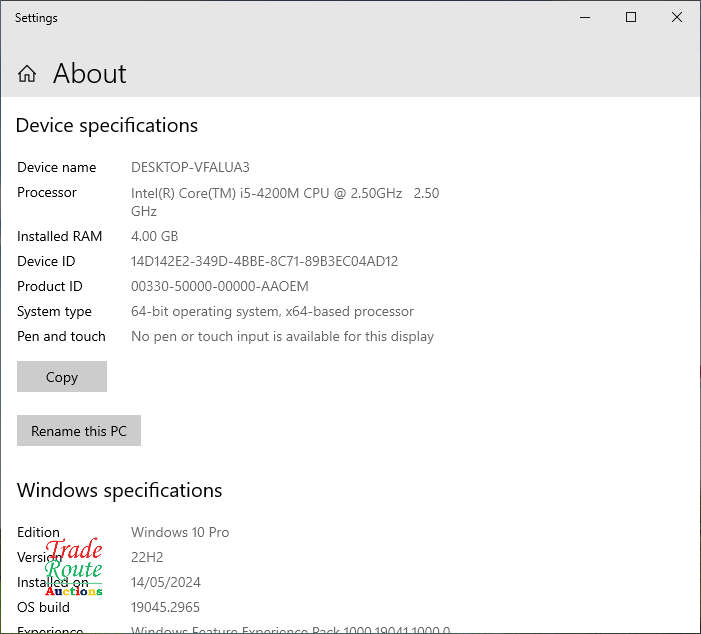The width and height of the screenshot is (701, 634).
Task: Click the Processor label
Action: 46,192
